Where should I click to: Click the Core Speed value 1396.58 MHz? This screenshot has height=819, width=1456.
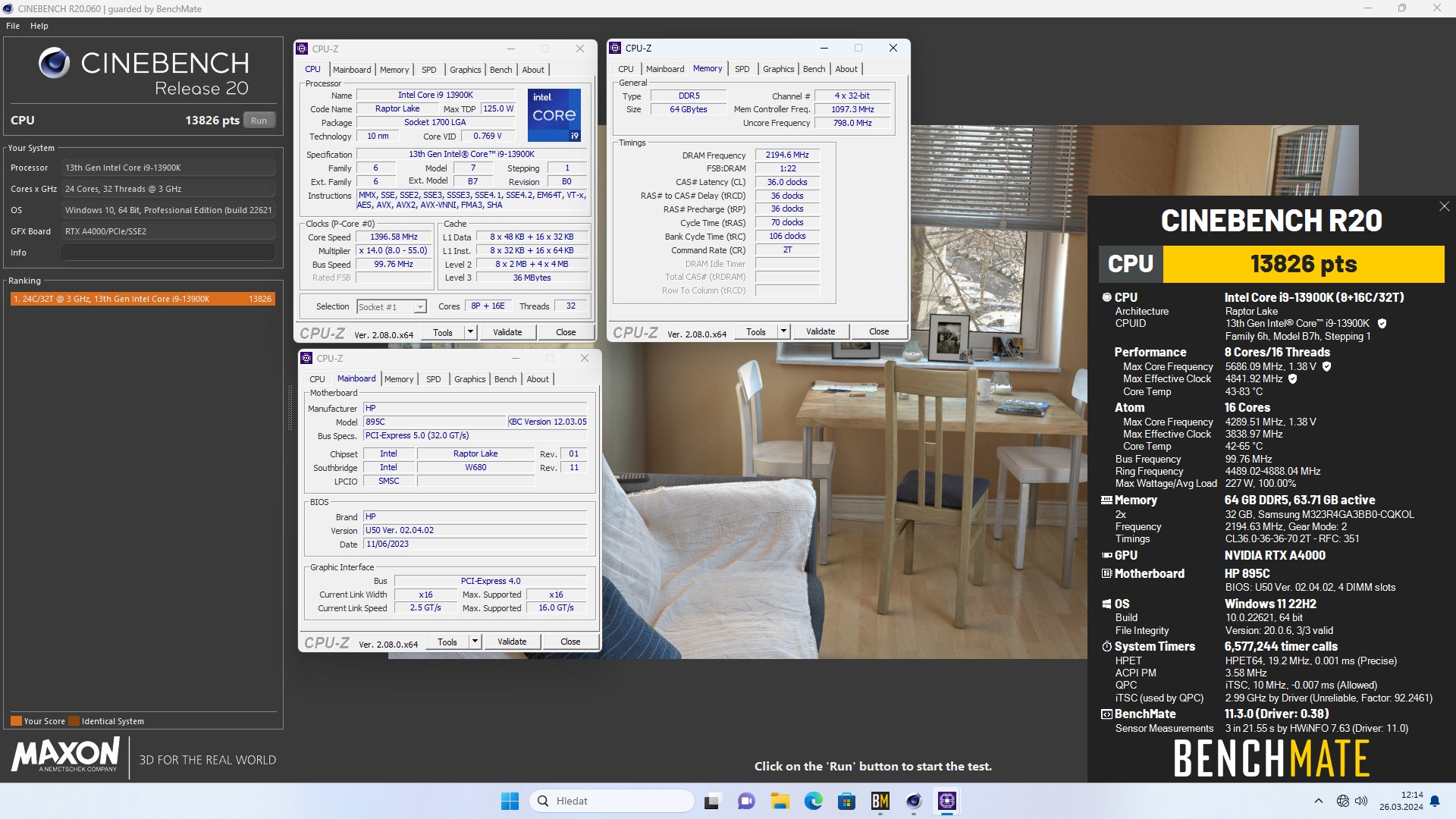[394, 237]
